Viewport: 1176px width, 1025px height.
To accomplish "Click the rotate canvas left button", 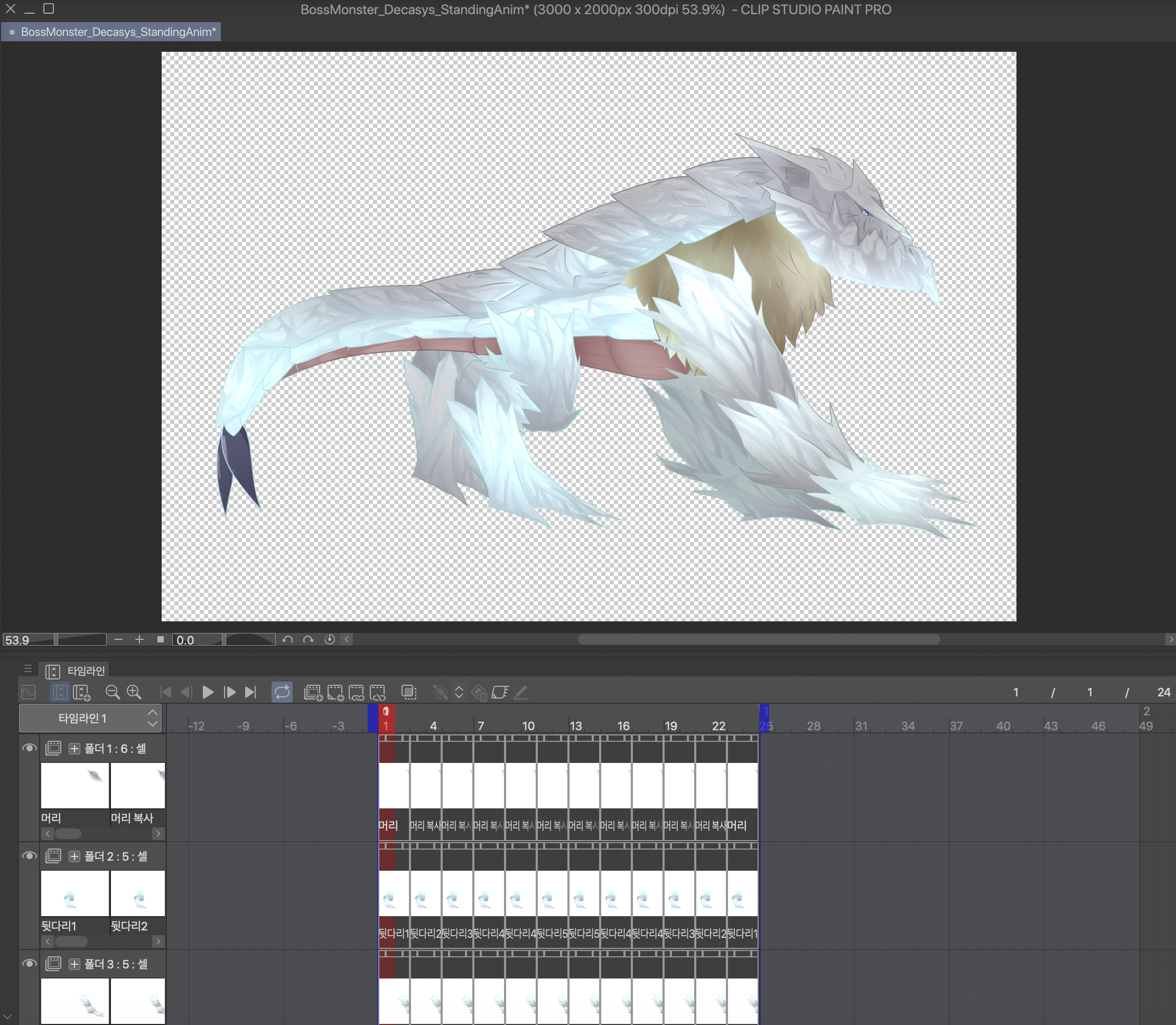I will (288, 639).
